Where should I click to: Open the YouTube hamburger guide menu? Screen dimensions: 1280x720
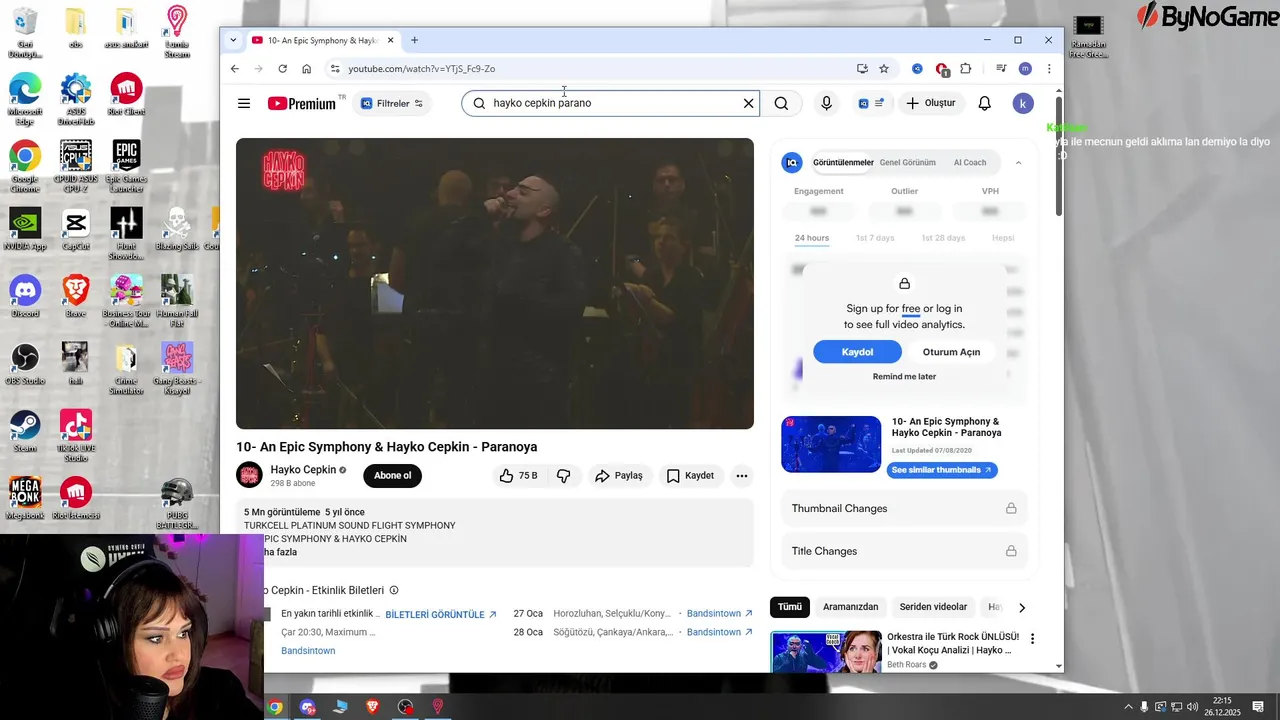tap(244, 103)
